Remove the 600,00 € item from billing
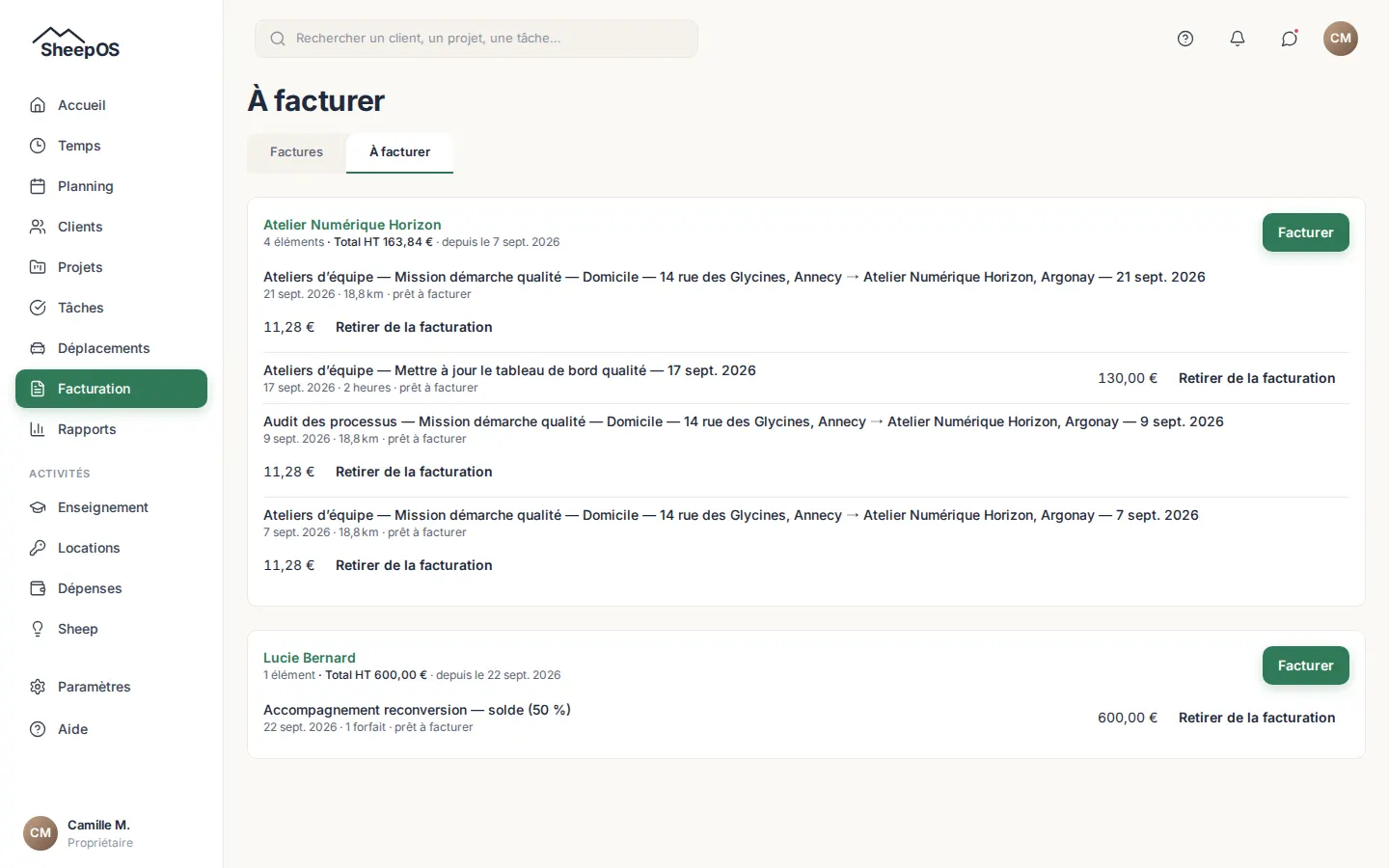1389x868 pixels. click(x=1257, y=718)
